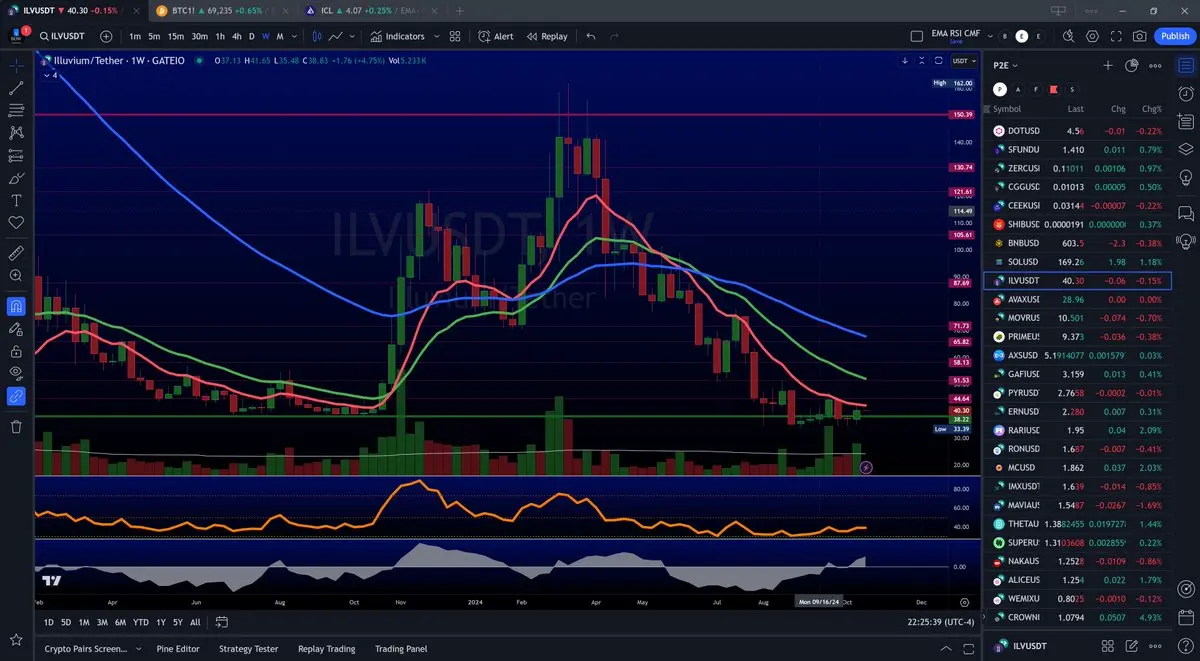Viewport: 1200px width, 661px height.
Task: Toggle stay in drawing mode
Action: coord(16,328)
